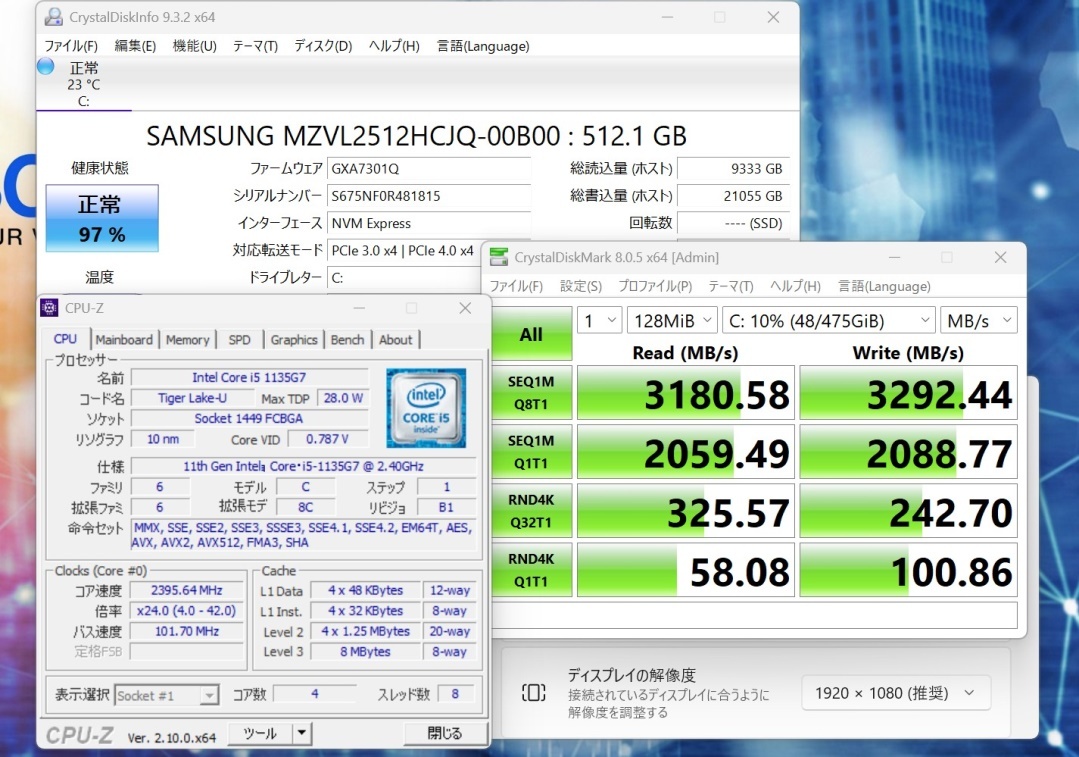Open the Socket #1 display selection combo box

click(x=167, y=694)
